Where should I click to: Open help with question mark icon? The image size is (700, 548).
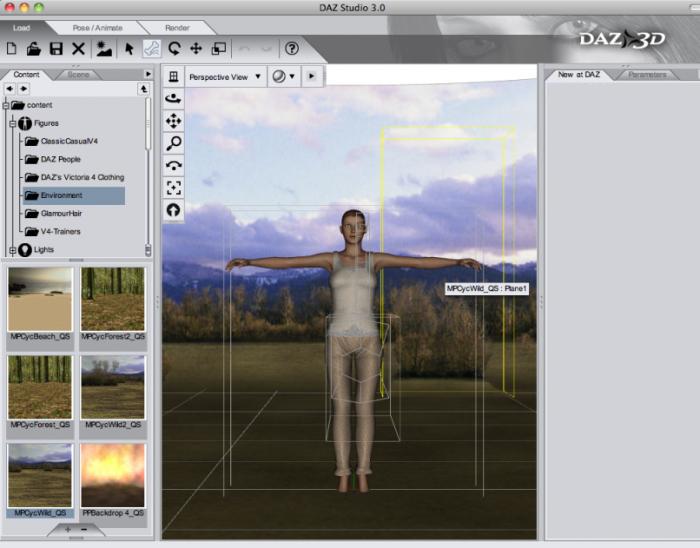292,48
